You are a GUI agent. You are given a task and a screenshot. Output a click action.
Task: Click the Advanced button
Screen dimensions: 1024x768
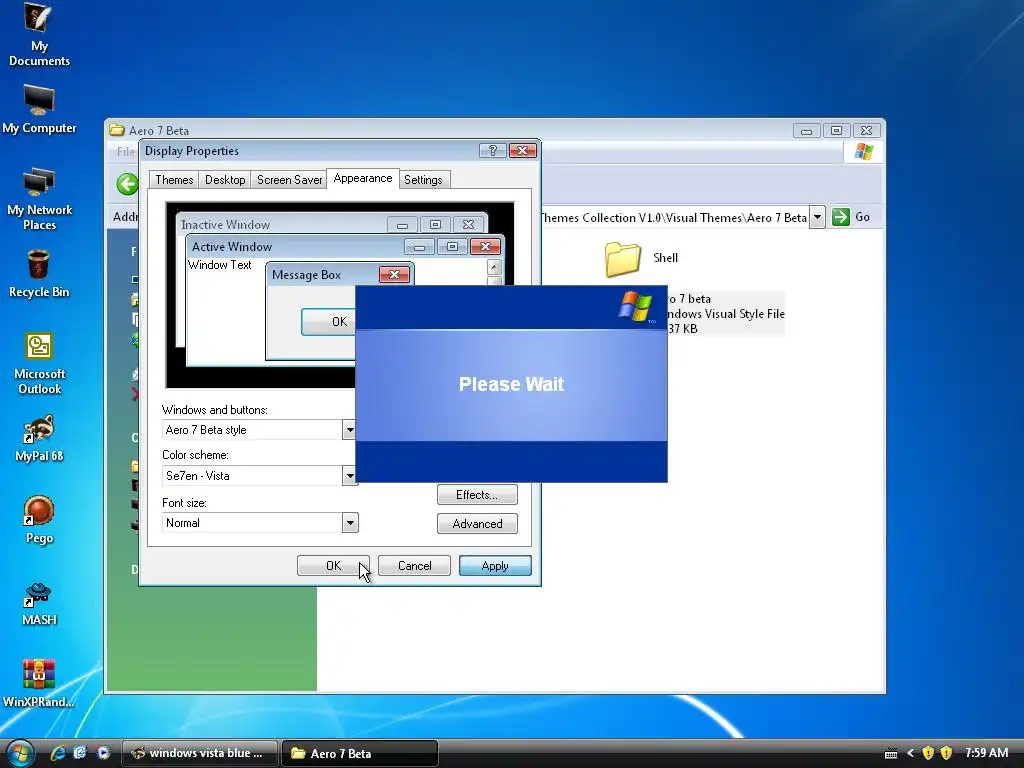click(x=477, y=524)
